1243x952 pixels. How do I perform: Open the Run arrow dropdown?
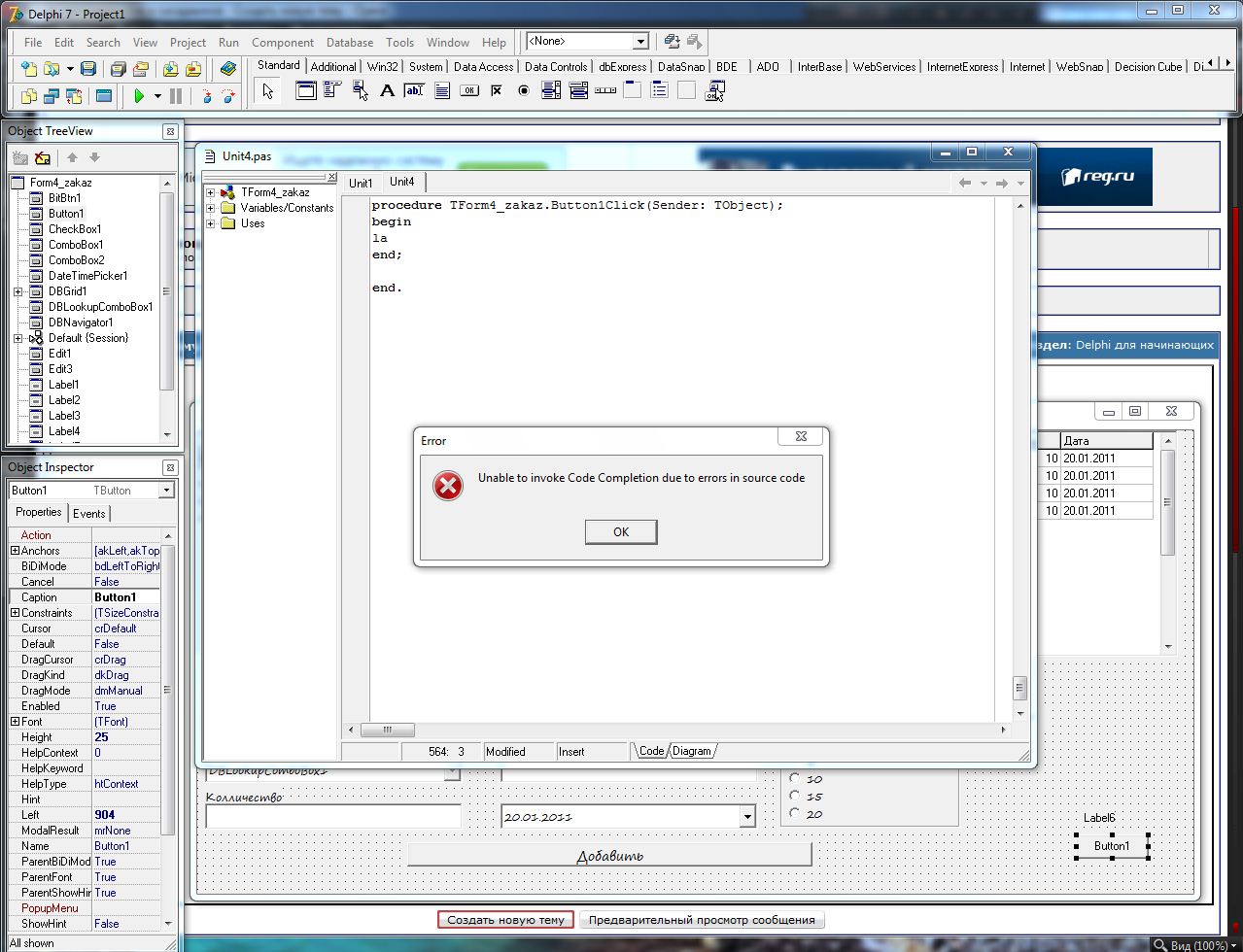[156, 96]
